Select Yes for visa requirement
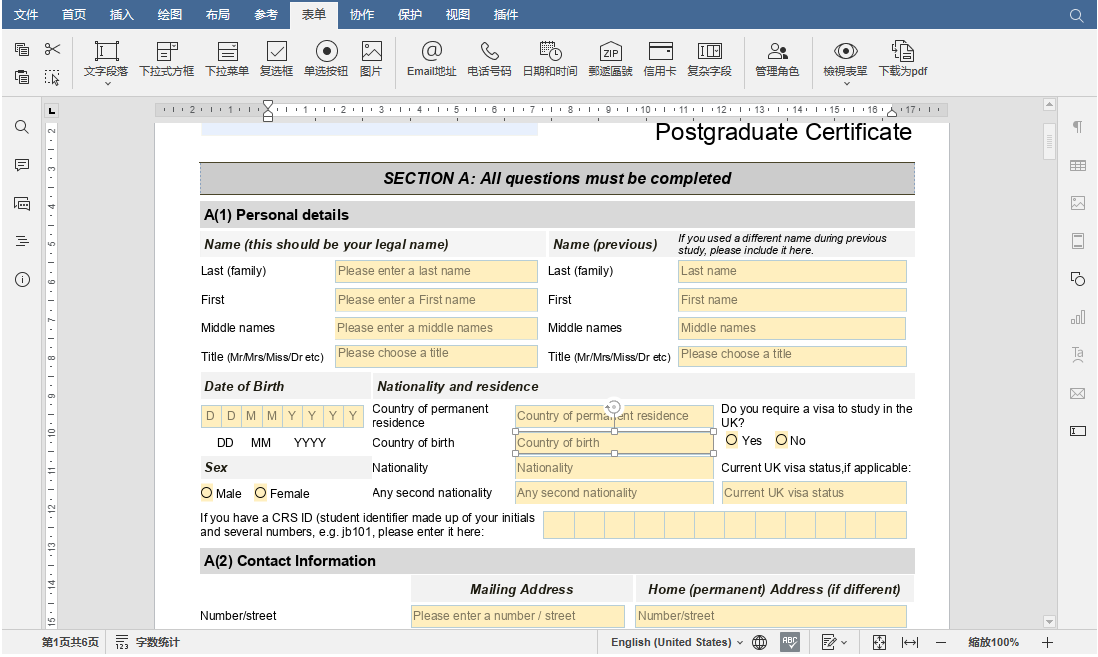Viewport: 1098px width, 657px height. tap(732, 440)
